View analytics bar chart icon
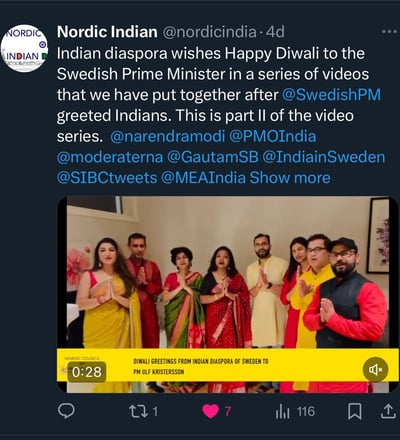 coord(282,412)
